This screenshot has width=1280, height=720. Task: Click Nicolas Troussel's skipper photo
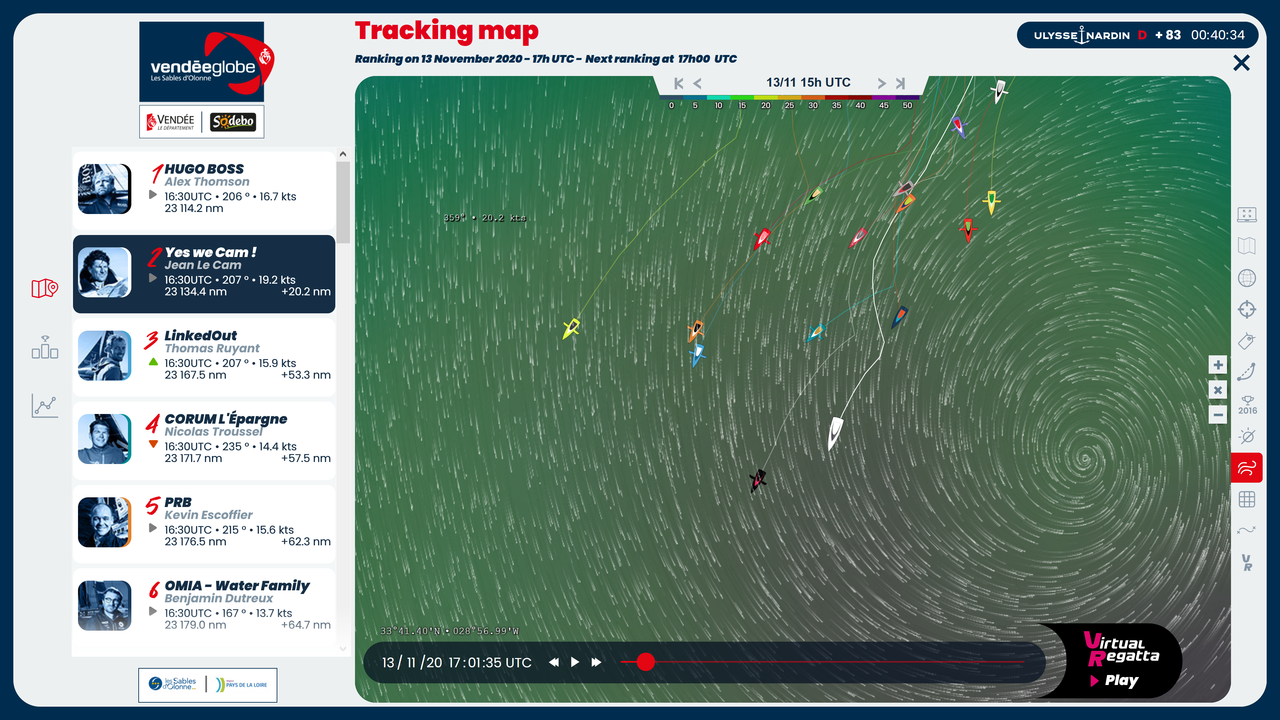[x=105, y=439]
